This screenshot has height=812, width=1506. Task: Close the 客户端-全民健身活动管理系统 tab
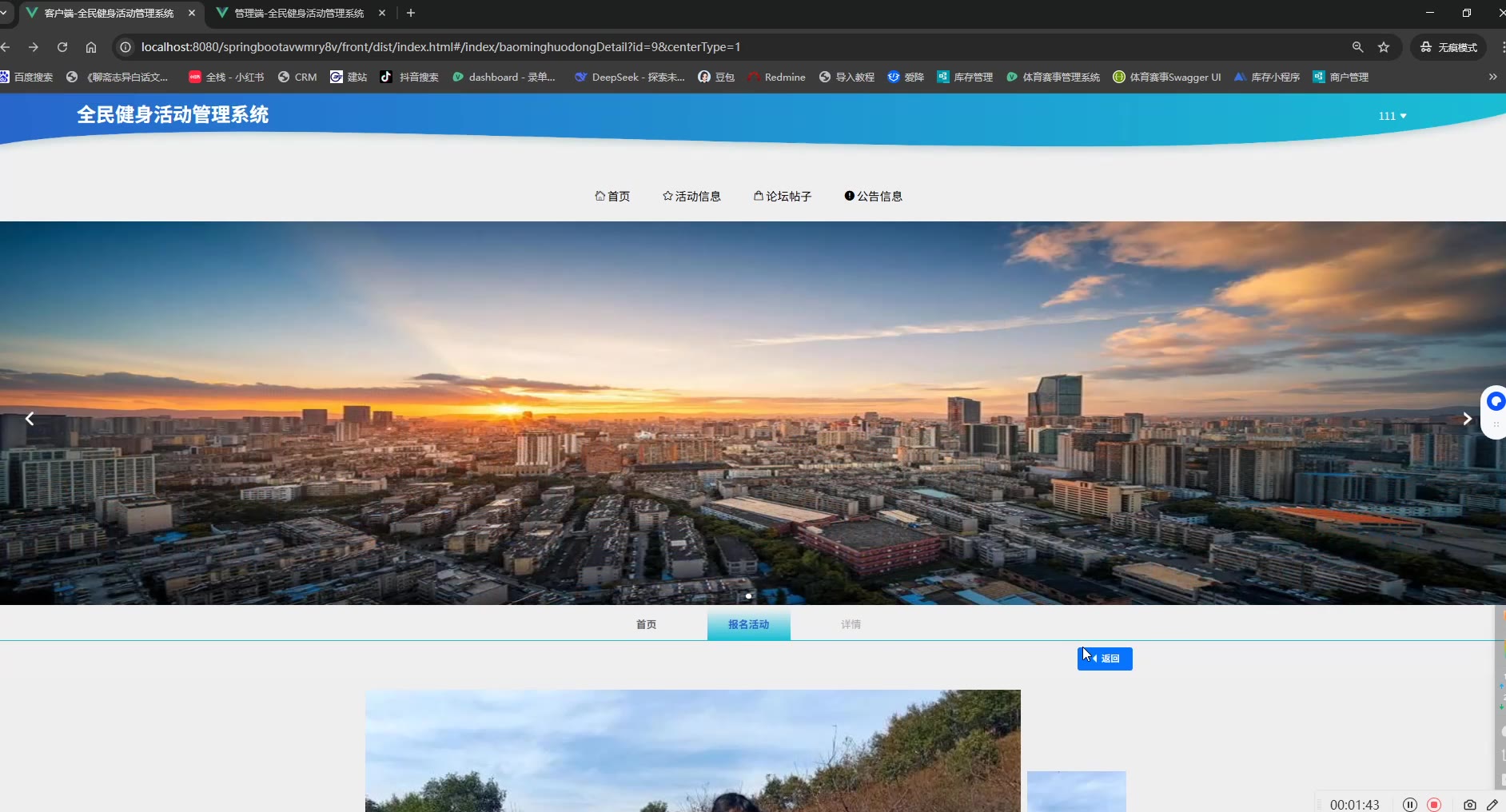[192, 13]
